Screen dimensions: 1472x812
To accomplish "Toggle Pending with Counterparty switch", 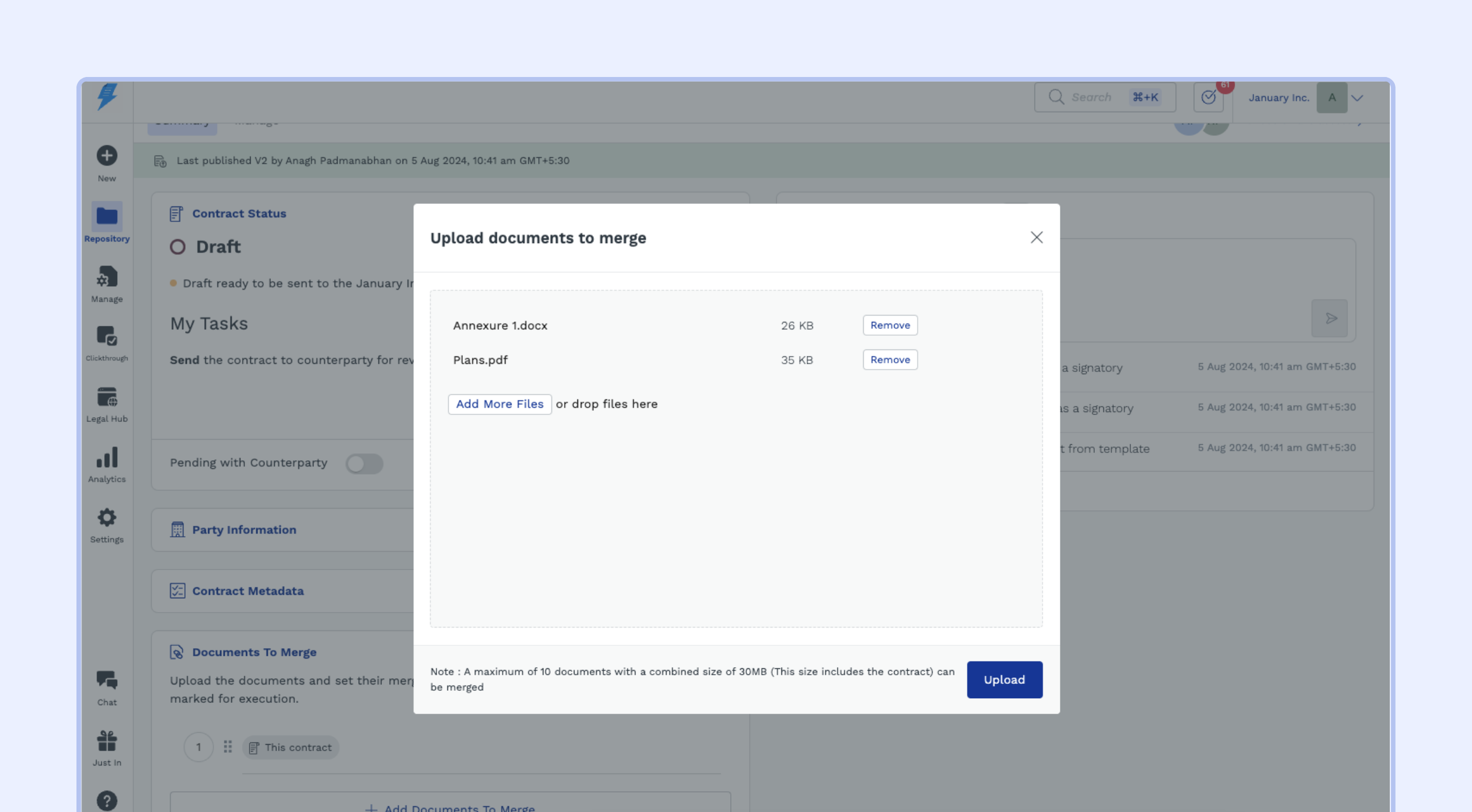I will [364, 463].
